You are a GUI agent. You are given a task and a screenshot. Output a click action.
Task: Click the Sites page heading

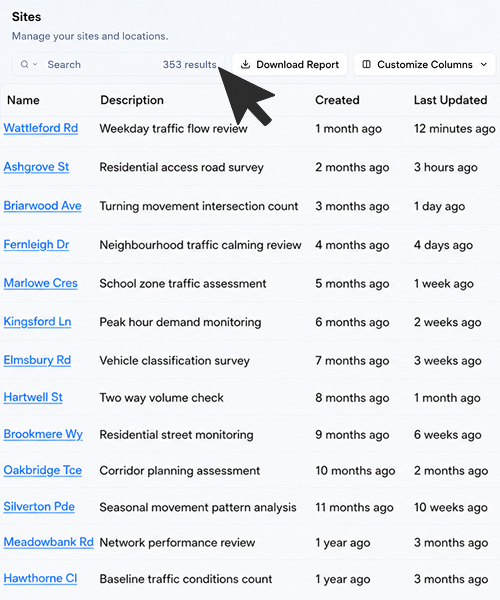pos(26,17)
